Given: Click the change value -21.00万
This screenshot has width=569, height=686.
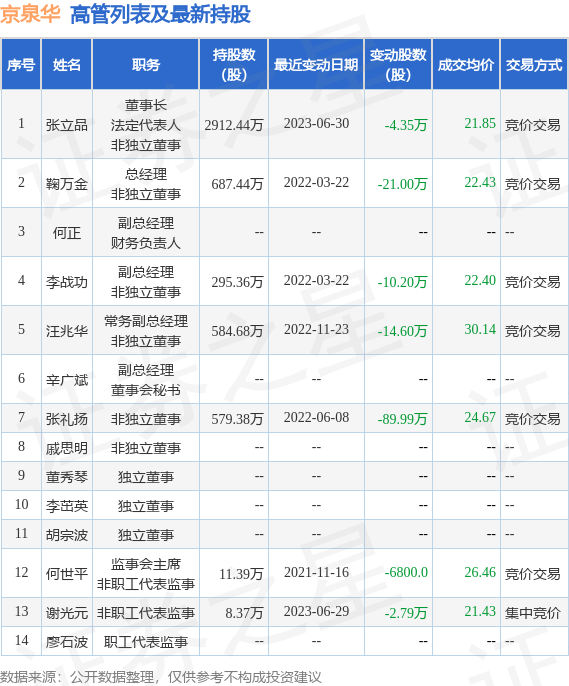Looking at the screenshot, I should 402,184.
